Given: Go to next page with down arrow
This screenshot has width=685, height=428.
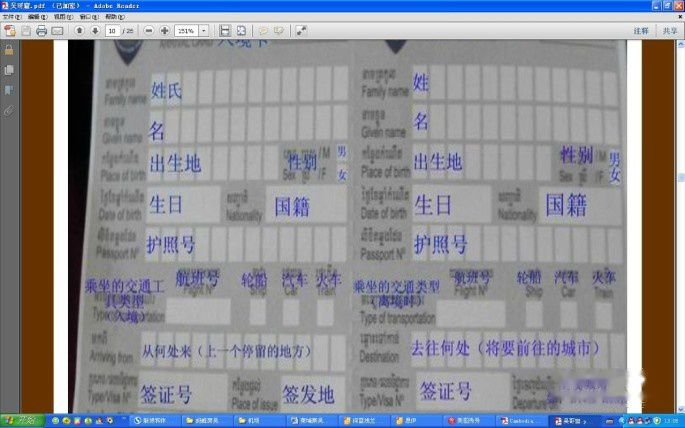Looking at the screenshot, I should tap(95, 31).
